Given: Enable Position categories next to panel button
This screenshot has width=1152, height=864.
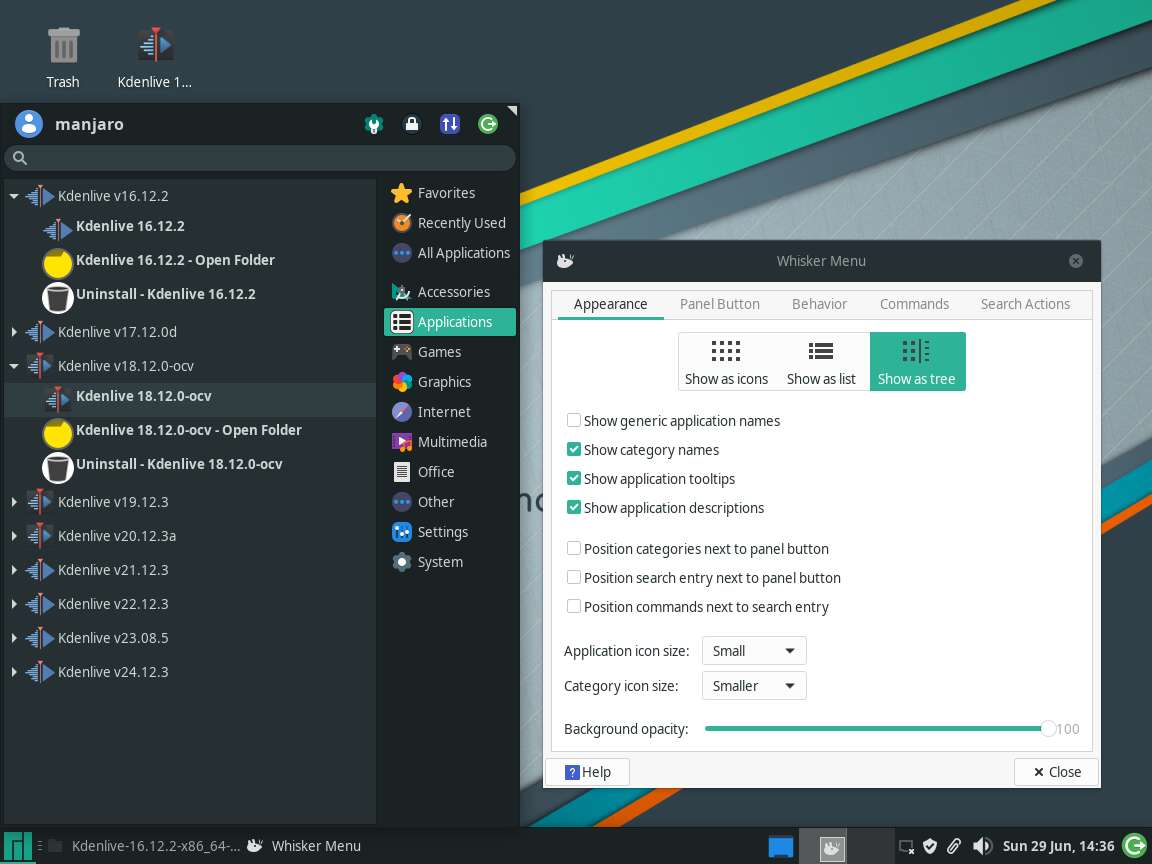Looking at the screenshot, I should (x=574, y=549).
